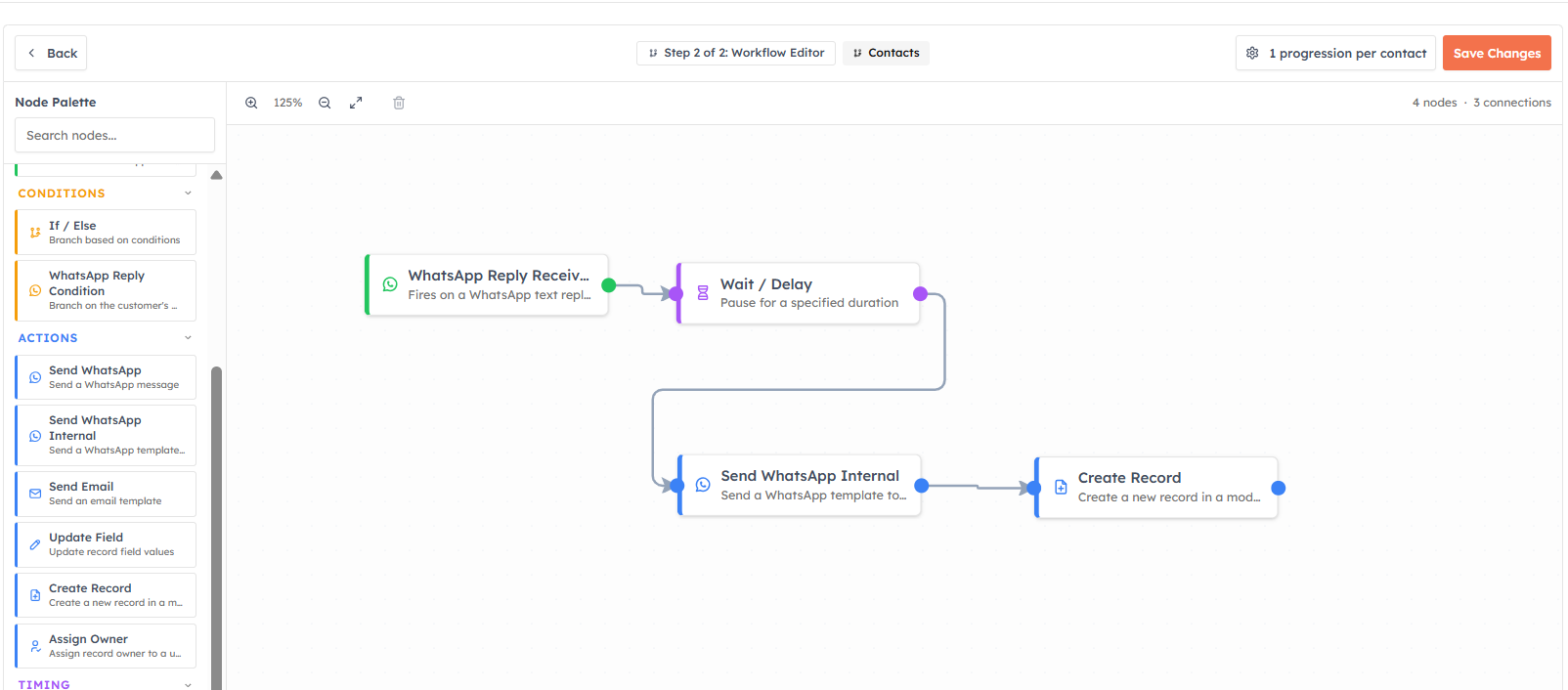Click the Send WhatsApp Internal palette icon
Image resolution: width=1568 pixels, height=690 pixels.
point(35,436)
